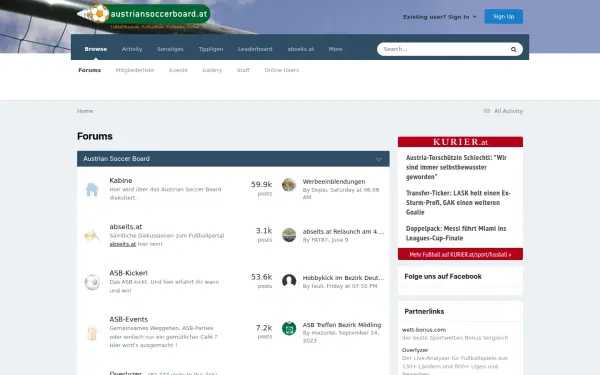Image resolution: width=600 pixels, height=375 pixels.
Task: Open Transfer-Ticker LASK headline
Action: tap(458, 202)
